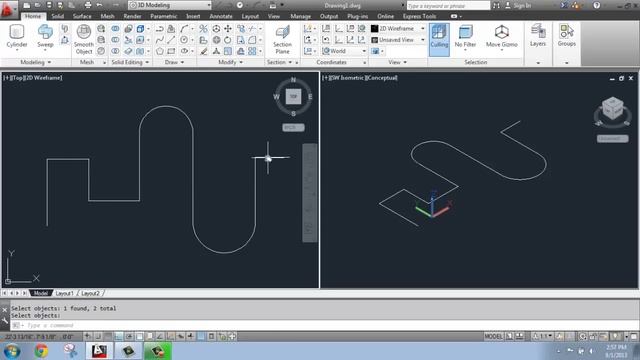This screenshot has width=640, height=360.
Task: Choose the Spline tool in Draw panel
Action: 160,40
